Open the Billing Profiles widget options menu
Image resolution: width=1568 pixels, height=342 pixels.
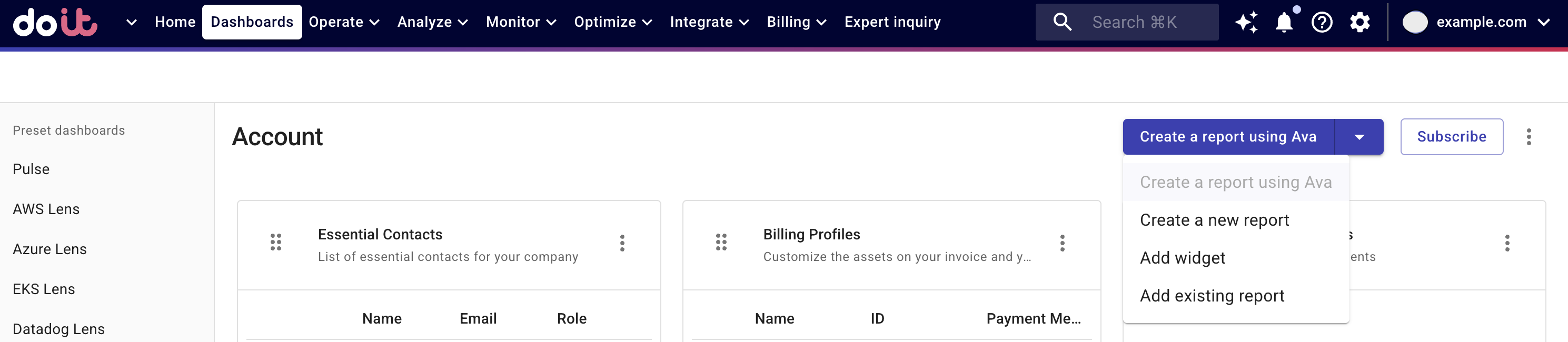click(x=1061, y=244)
